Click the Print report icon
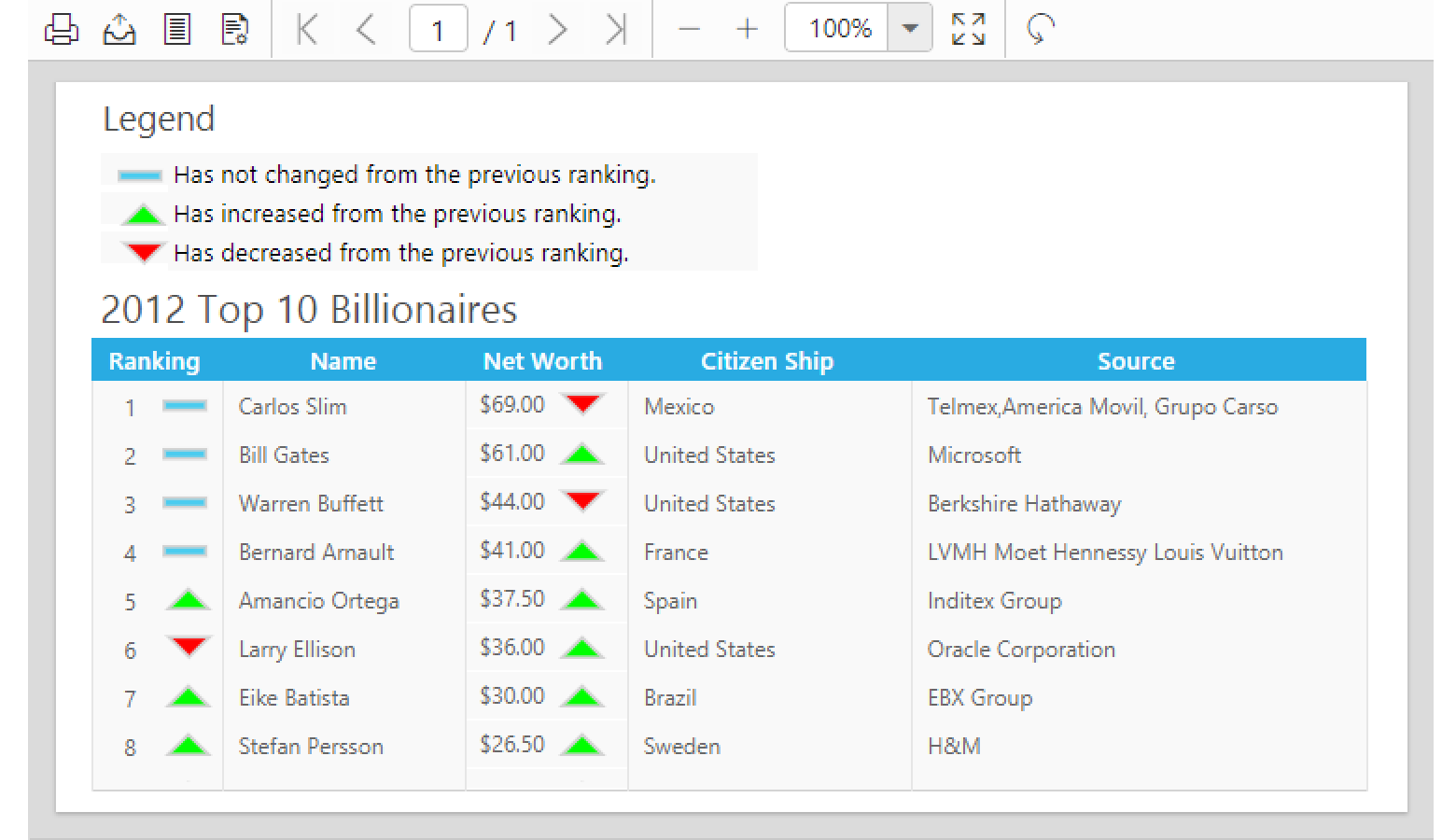 [x=62, y=30]
